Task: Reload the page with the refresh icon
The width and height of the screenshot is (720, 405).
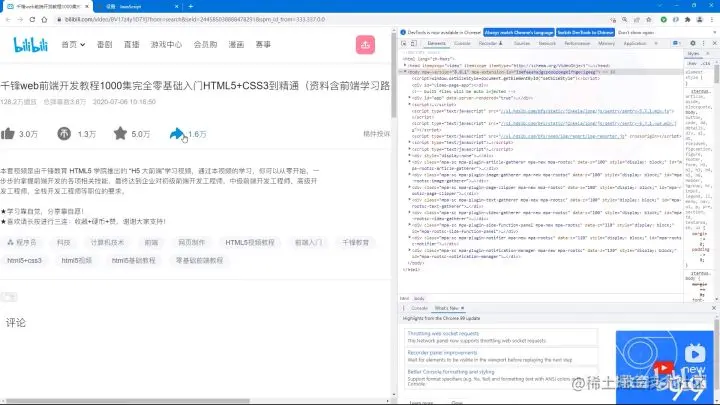Action: [x=32, y=19]
